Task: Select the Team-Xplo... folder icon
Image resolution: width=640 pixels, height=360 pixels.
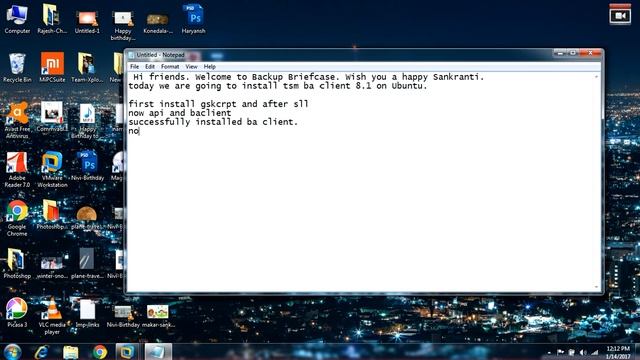Action: pos(87,68)
